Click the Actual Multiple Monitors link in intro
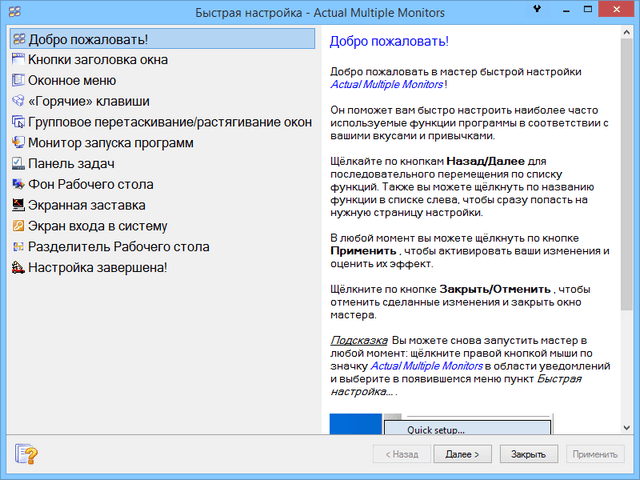This screenshot has width=640, height=480. 387,84
